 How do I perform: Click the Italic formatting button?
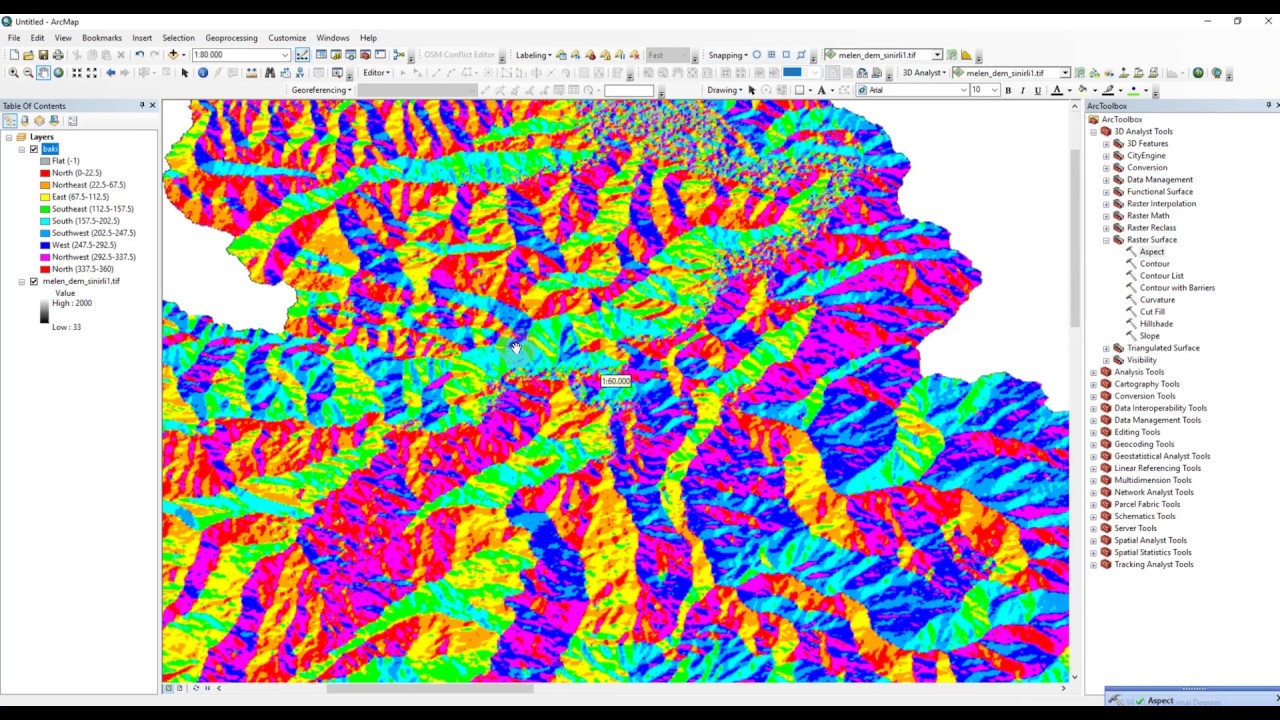click(x=1023, y=90)
